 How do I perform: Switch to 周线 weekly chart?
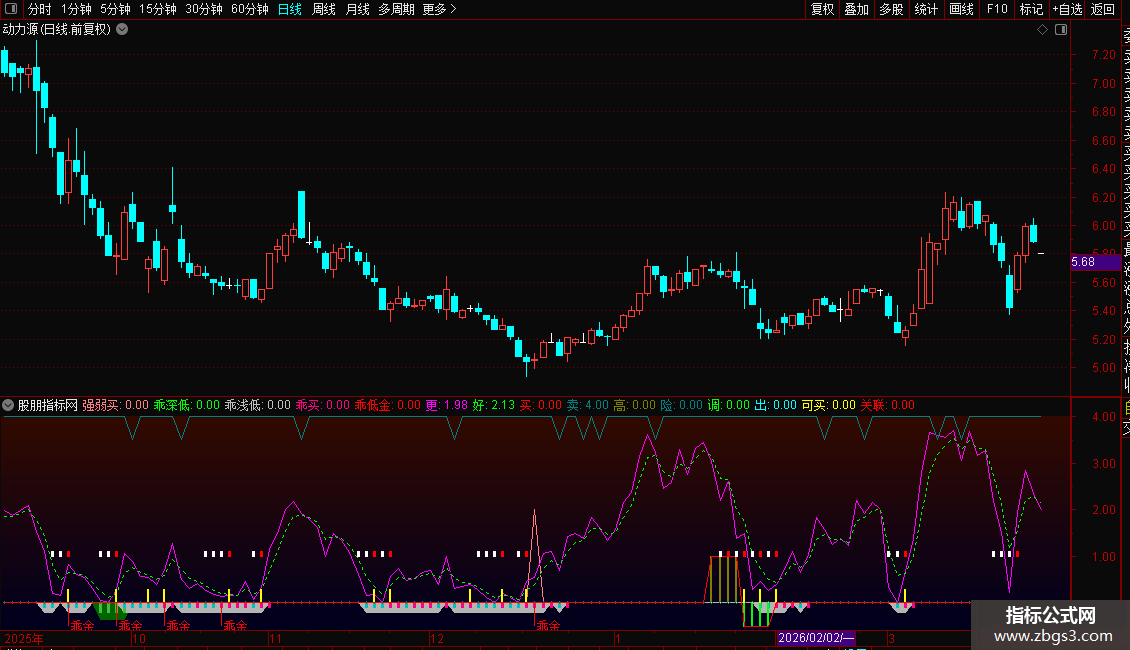point(324,9)
